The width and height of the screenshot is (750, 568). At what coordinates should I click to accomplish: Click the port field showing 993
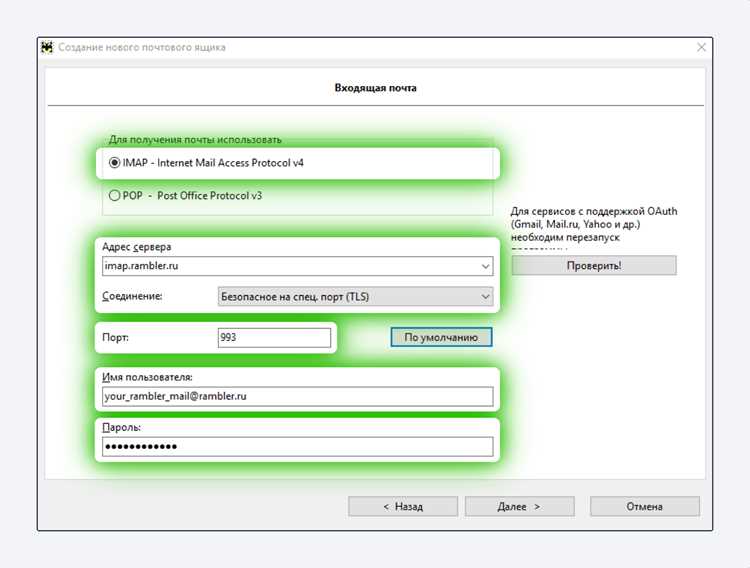(x=274, y=337)
